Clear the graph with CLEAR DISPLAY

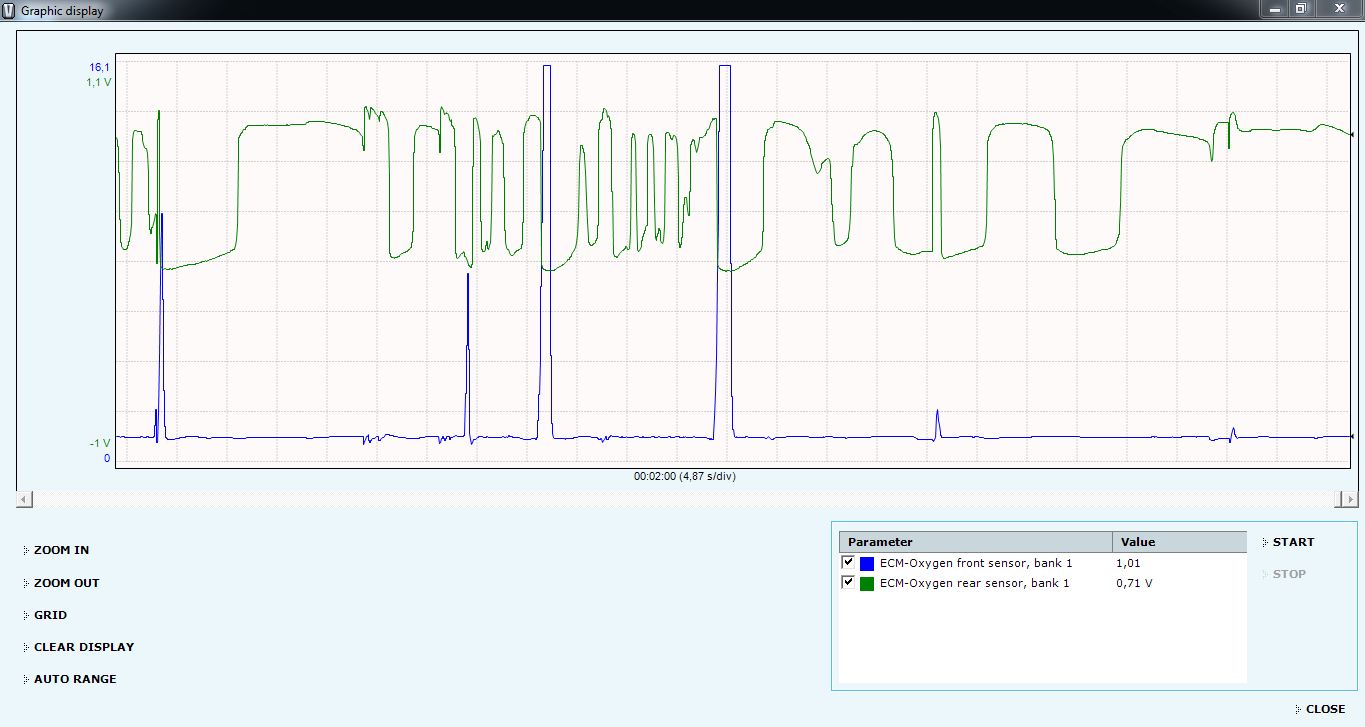(x=83, y=647)
